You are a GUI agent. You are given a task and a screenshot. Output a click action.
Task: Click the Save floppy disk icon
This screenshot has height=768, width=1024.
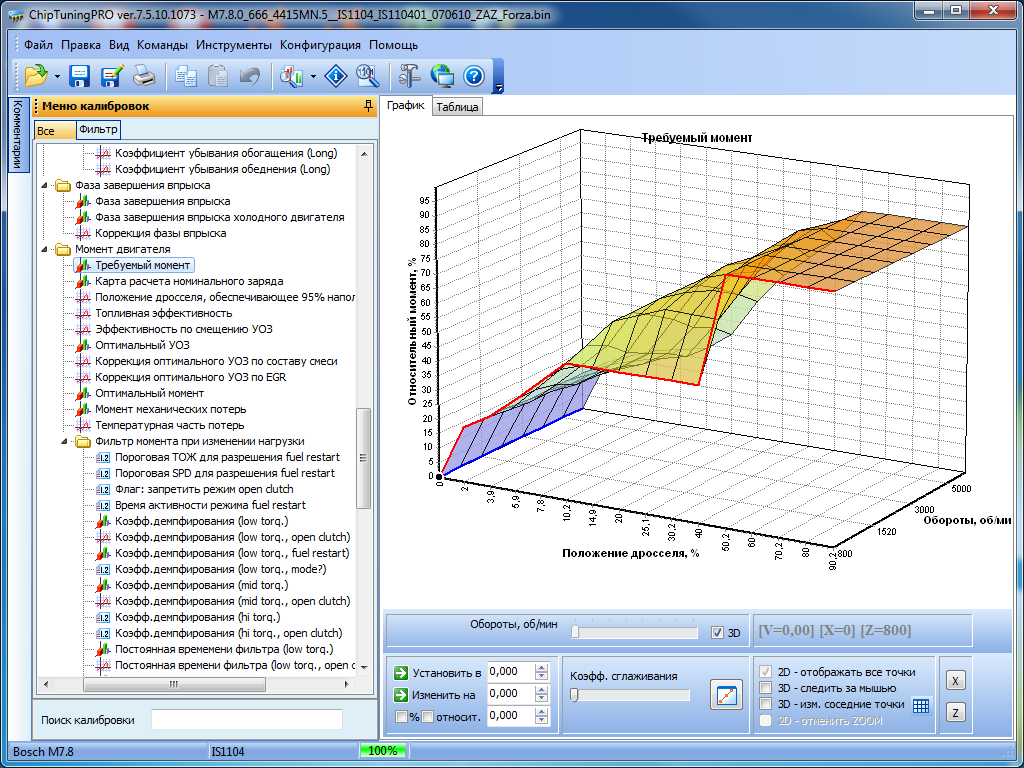coord(80,76)
